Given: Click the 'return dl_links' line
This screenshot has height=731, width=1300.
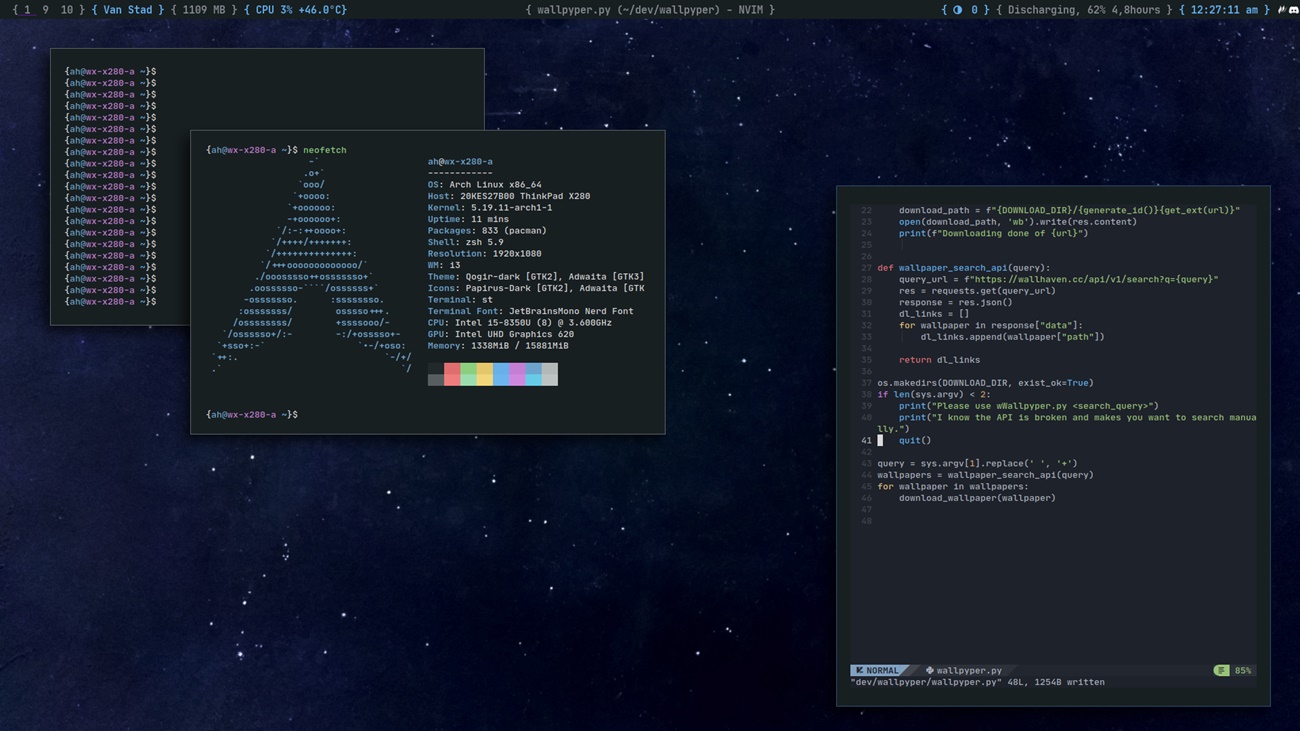Looking at the screenshot, I should 939,360.
